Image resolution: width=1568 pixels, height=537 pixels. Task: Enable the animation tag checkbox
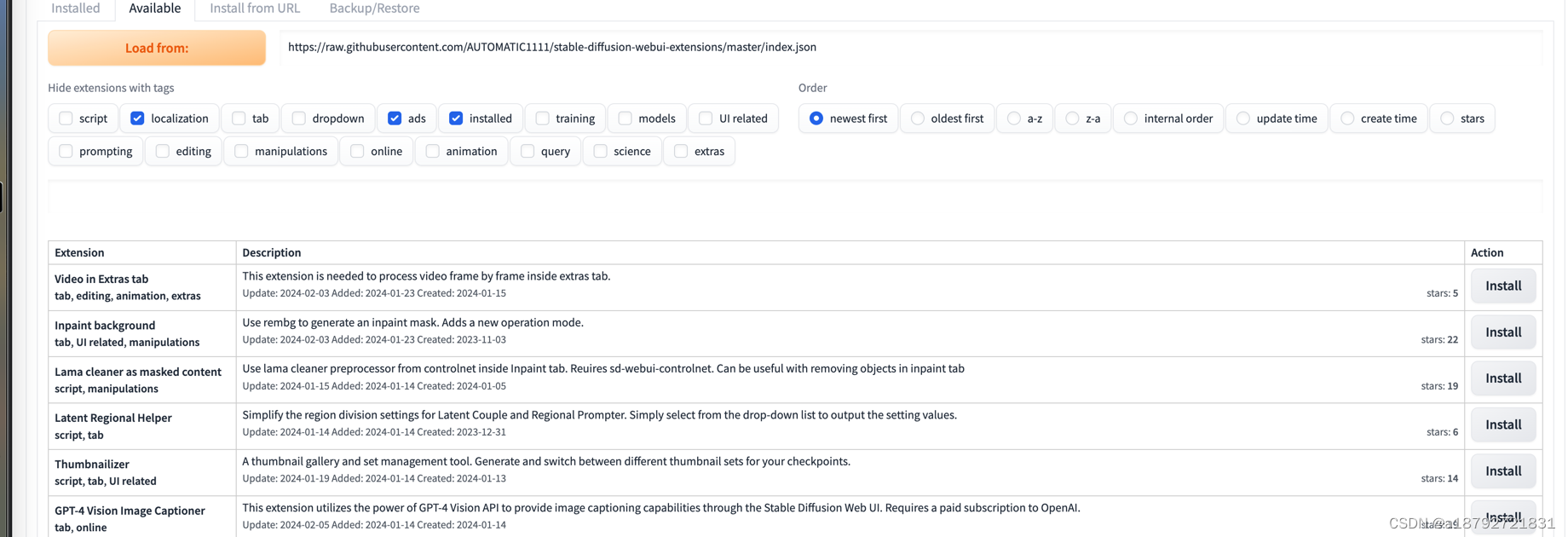point(433,152)
